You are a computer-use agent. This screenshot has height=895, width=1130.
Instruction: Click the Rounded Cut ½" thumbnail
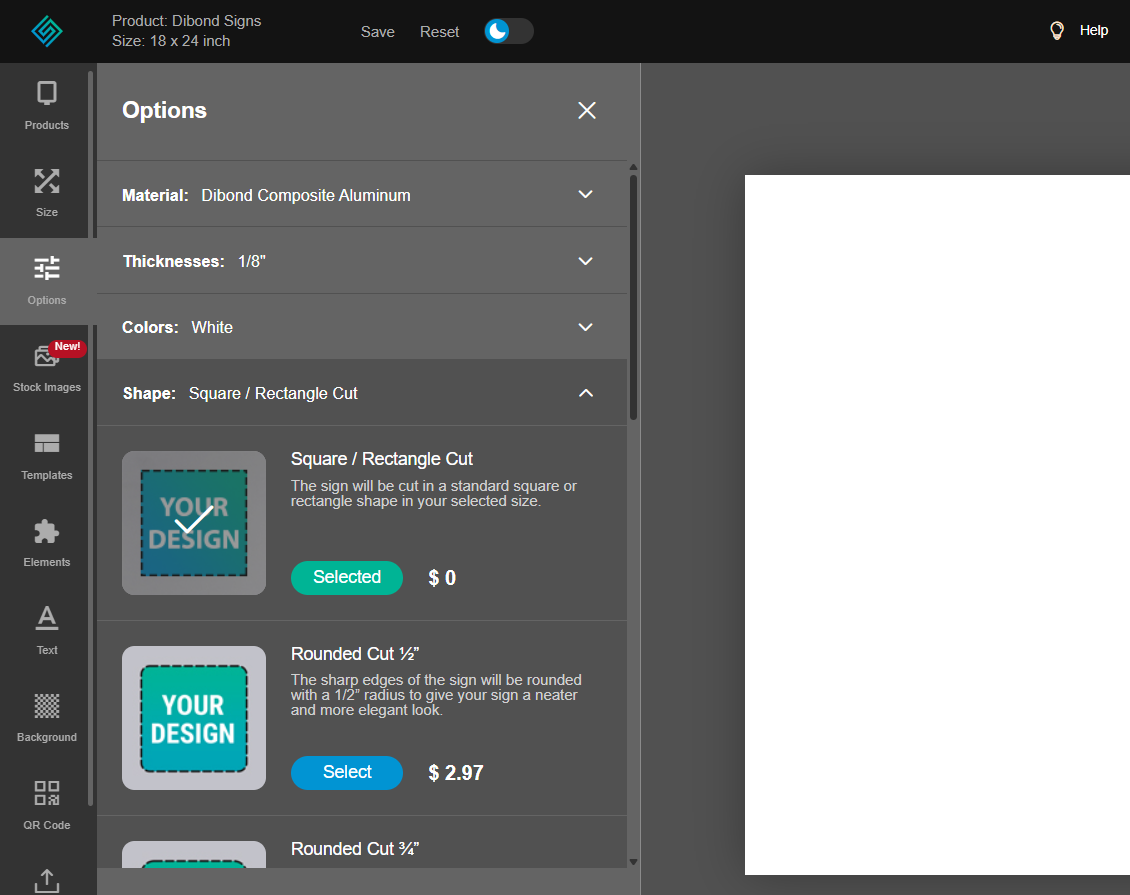pos(194,718)
